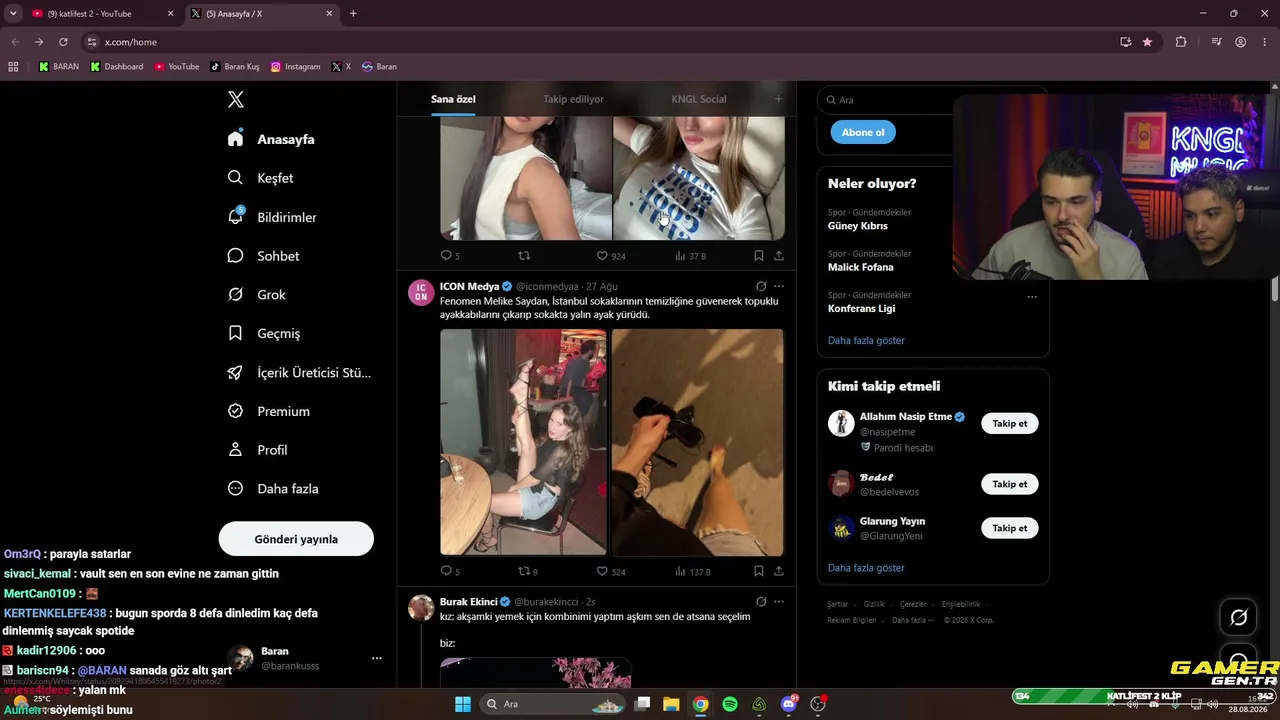The width and height of the screenshot is (1280, 720).
Task: Open Discord from the taskbar
Action: 789,704
